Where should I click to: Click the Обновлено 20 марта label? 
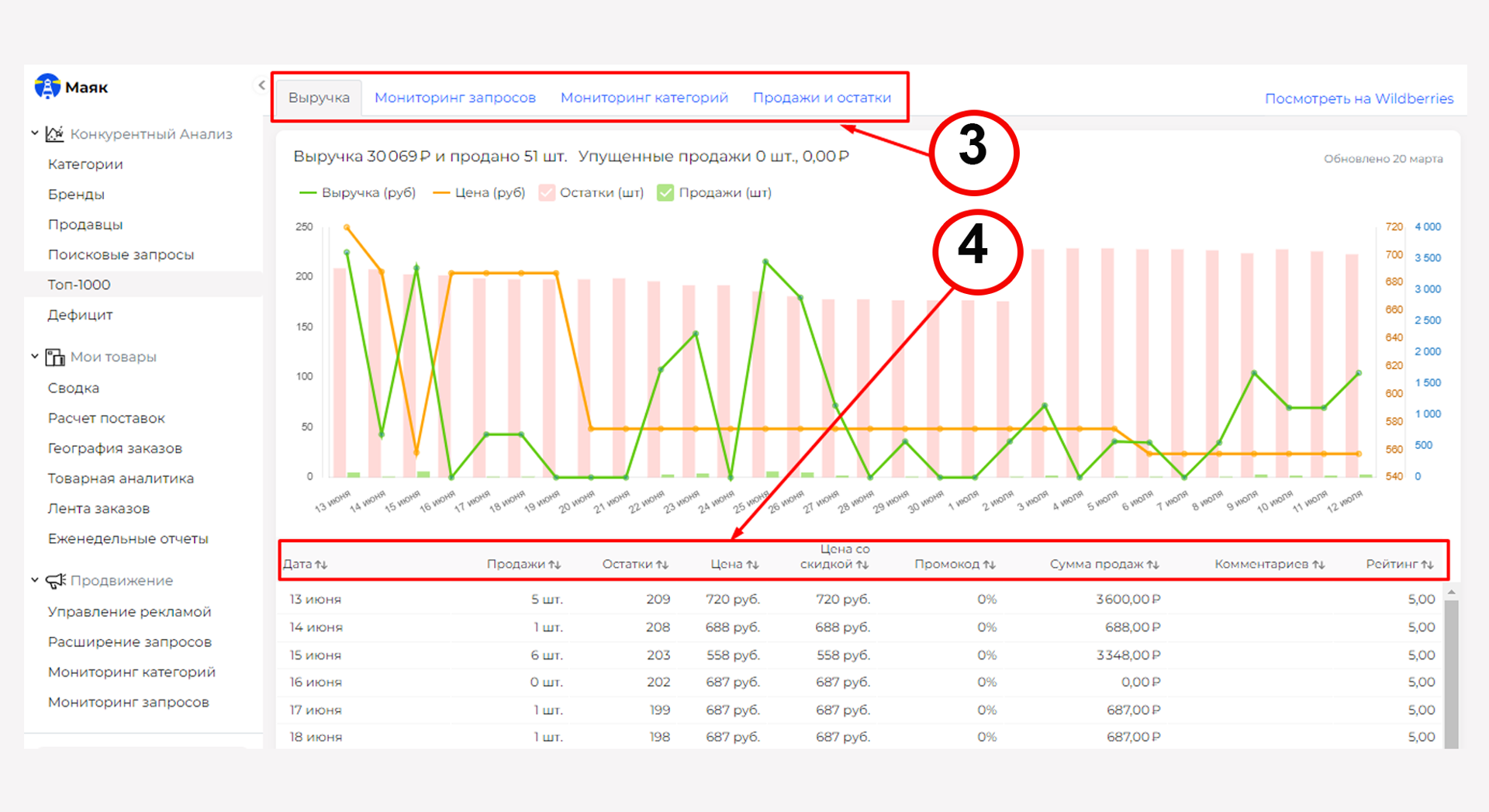coord(1383,159)
